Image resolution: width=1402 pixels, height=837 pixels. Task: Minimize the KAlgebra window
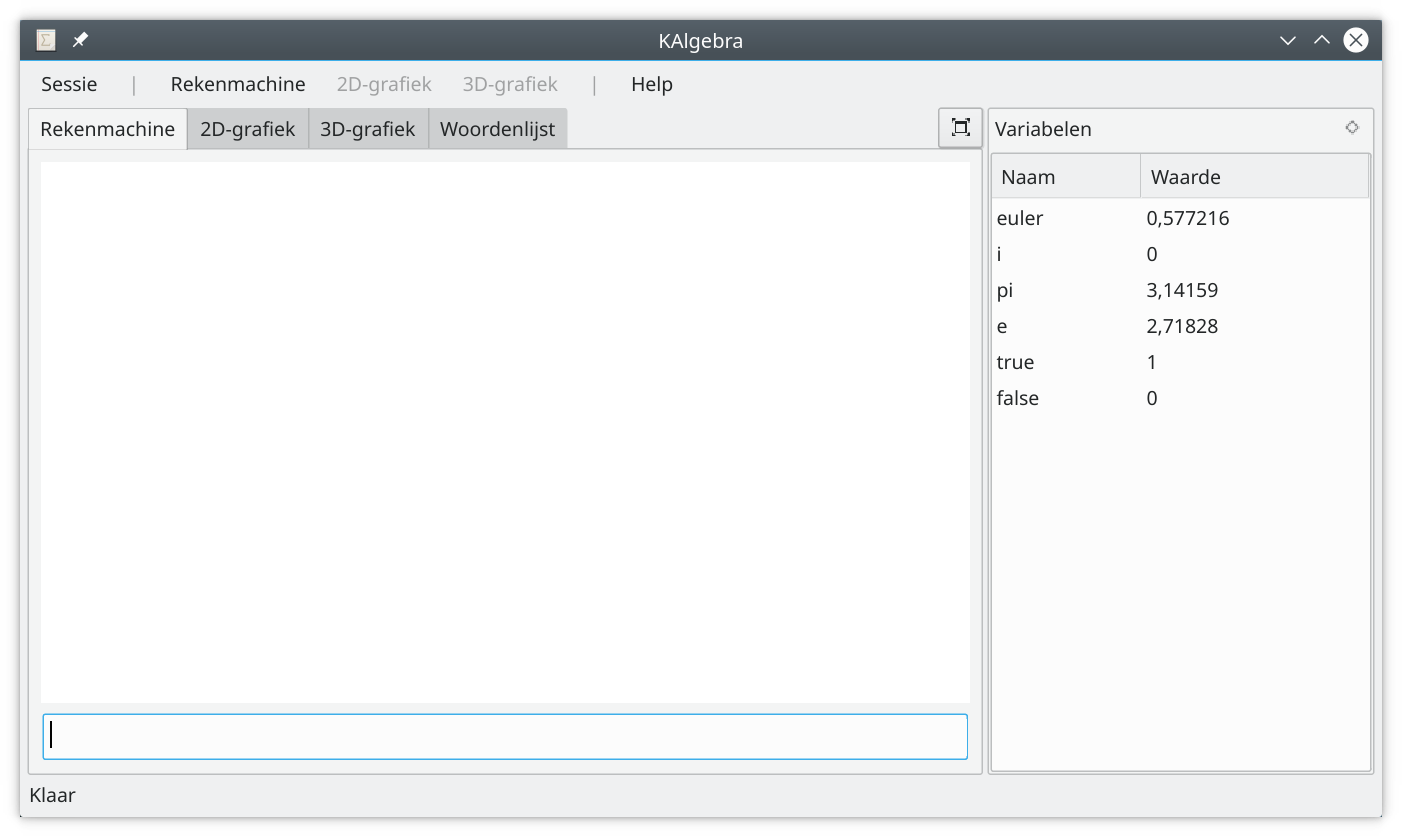tap(1288, 40)
